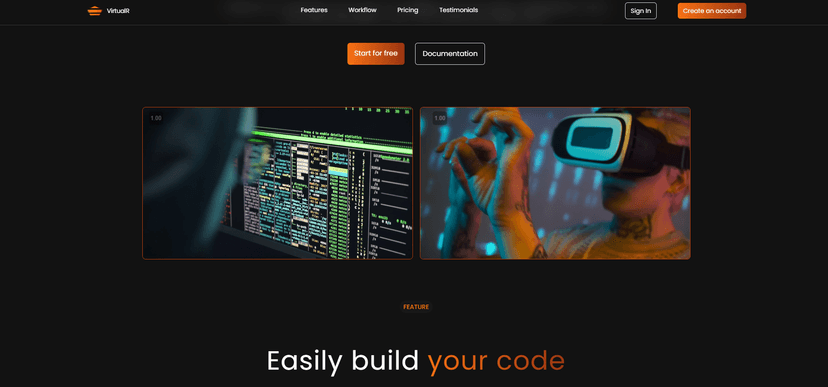Open the Pricing nav item
828x387 pixels.
(408, 10)
